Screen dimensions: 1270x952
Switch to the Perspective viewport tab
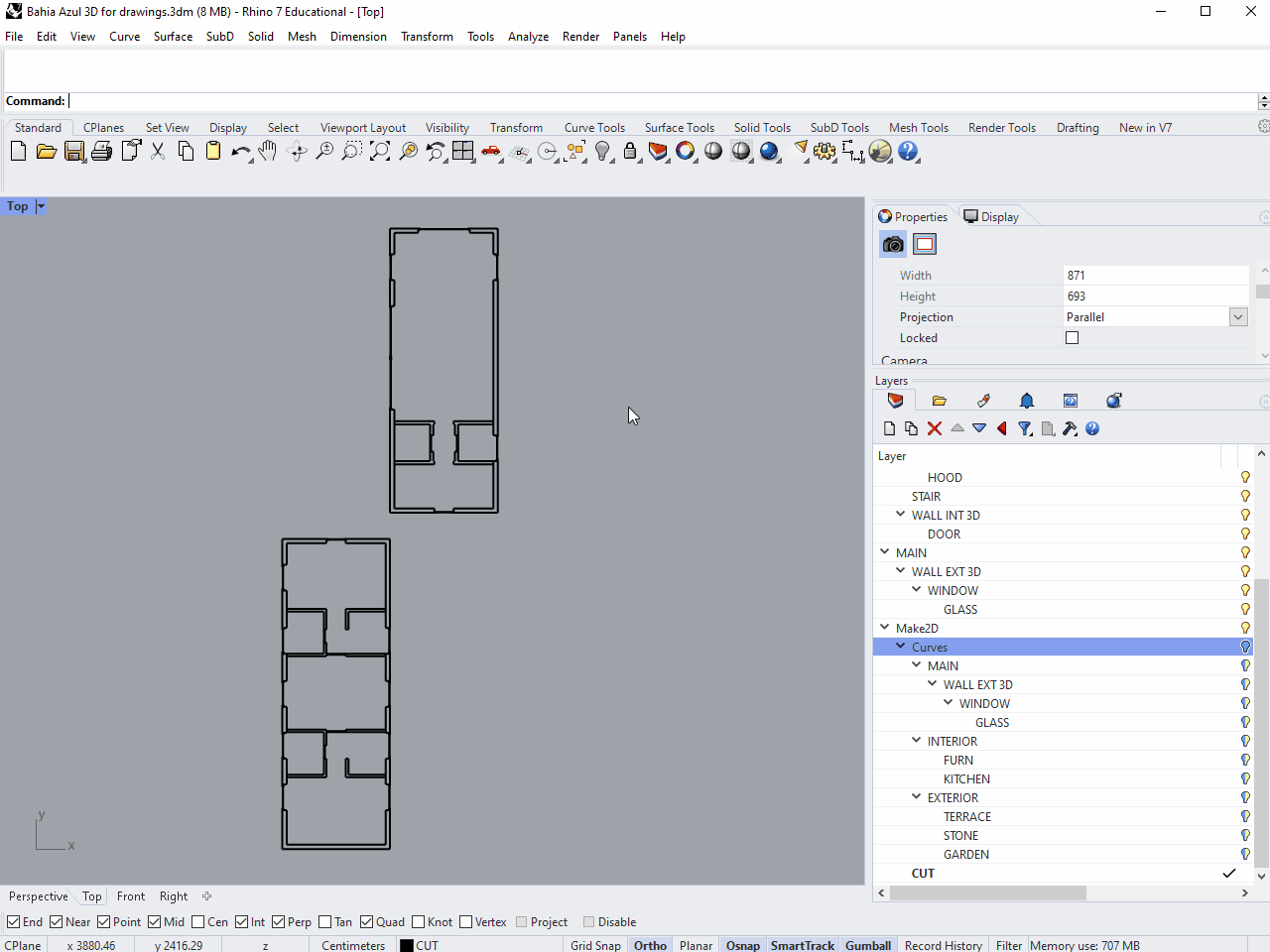click(x=39, y=896)
